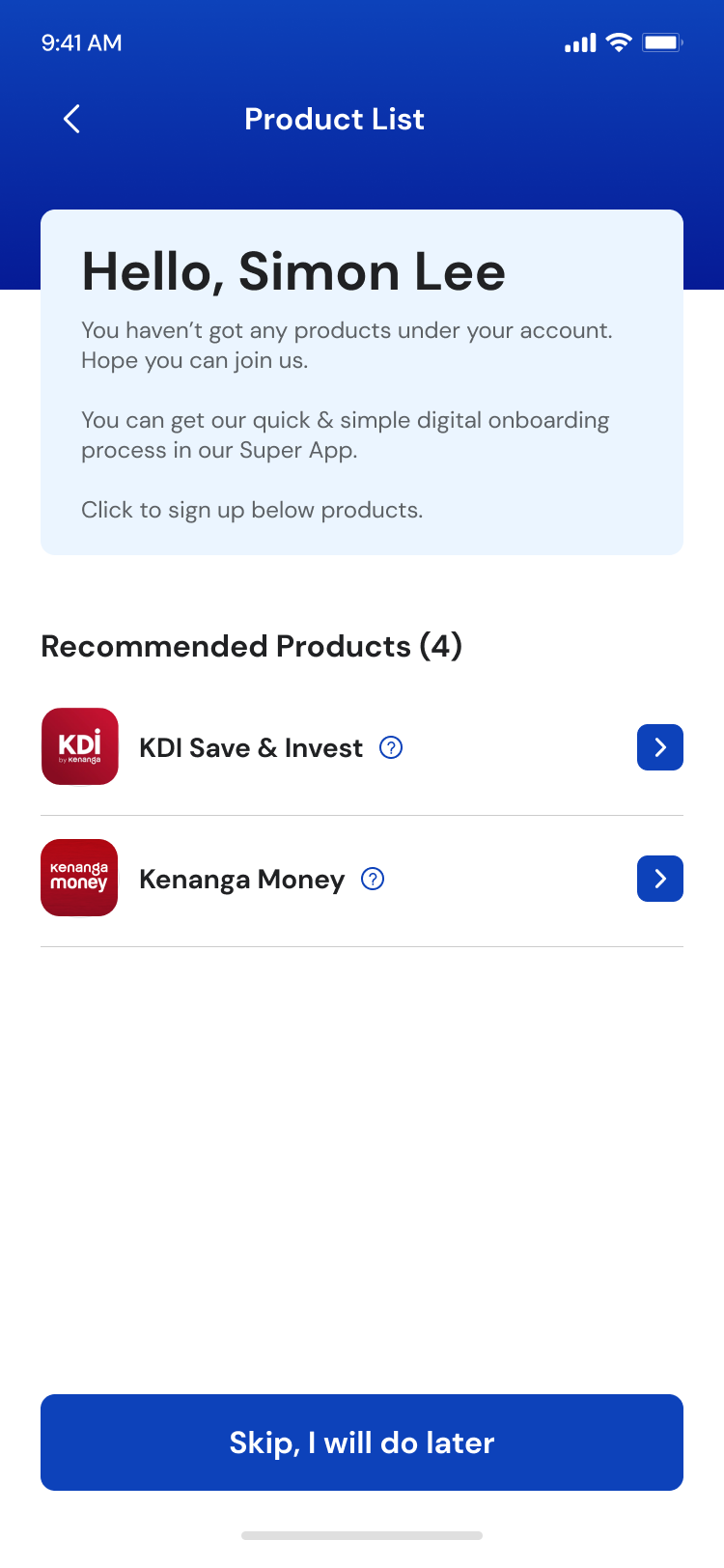Tap the Recommended Products (4) heading

251,646
